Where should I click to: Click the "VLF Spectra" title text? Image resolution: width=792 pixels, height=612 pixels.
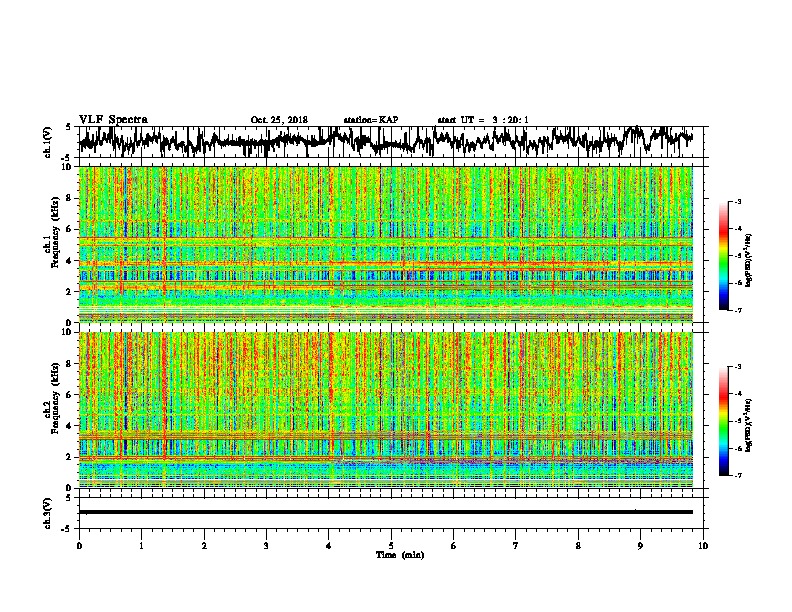click(113, 120)
